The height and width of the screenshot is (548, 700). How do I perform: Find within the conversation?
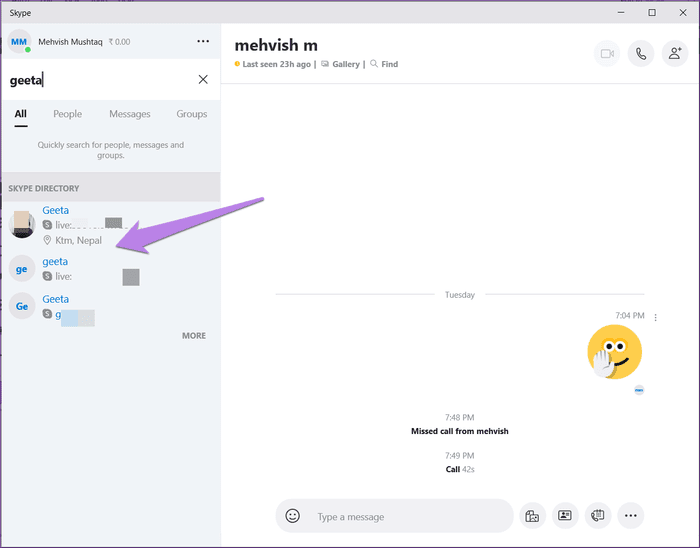pos(384,64)
